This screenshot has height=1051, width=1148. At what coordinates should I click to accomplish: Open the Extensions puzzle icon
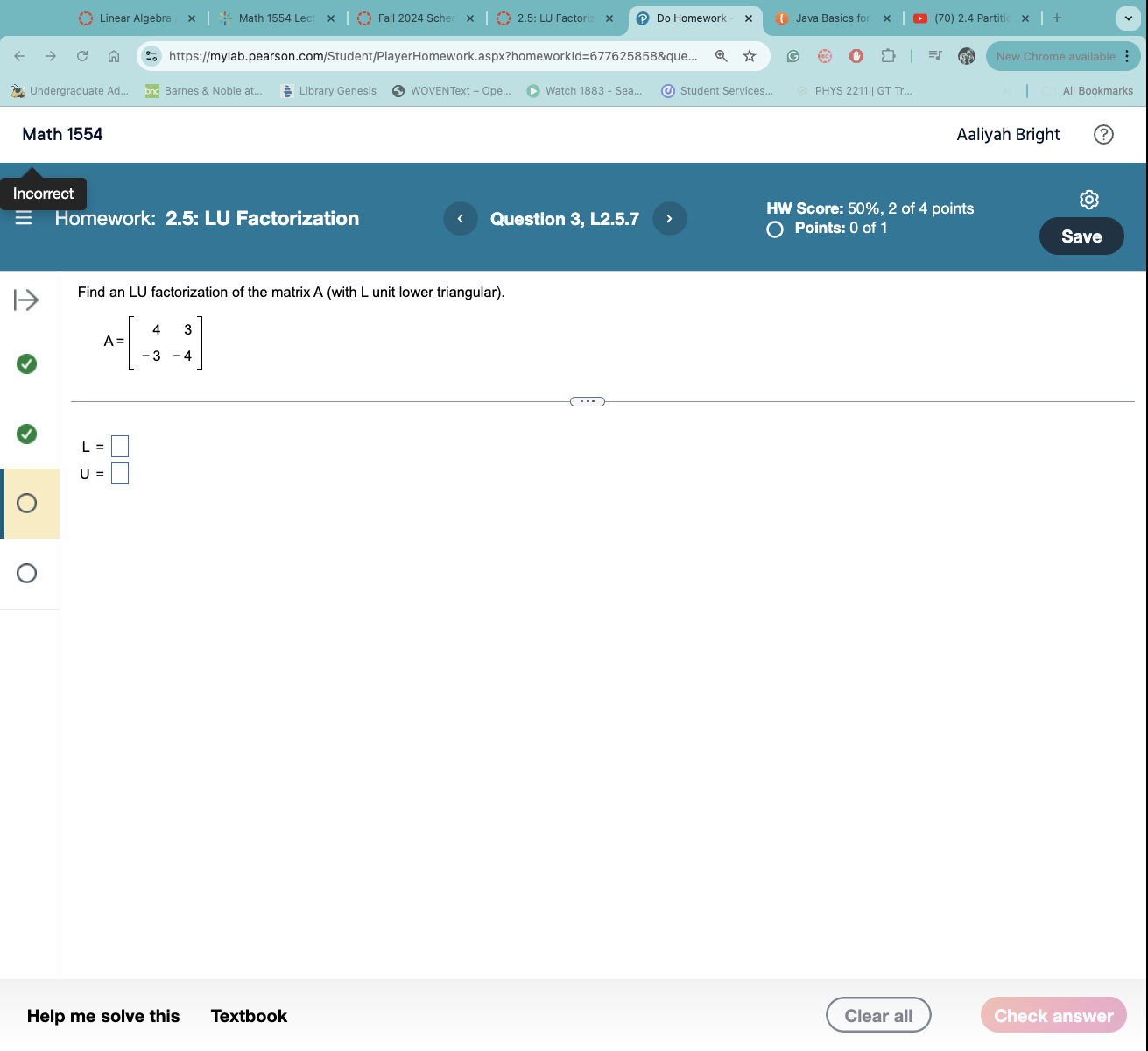pyautogui.click(x=888, y=56)
